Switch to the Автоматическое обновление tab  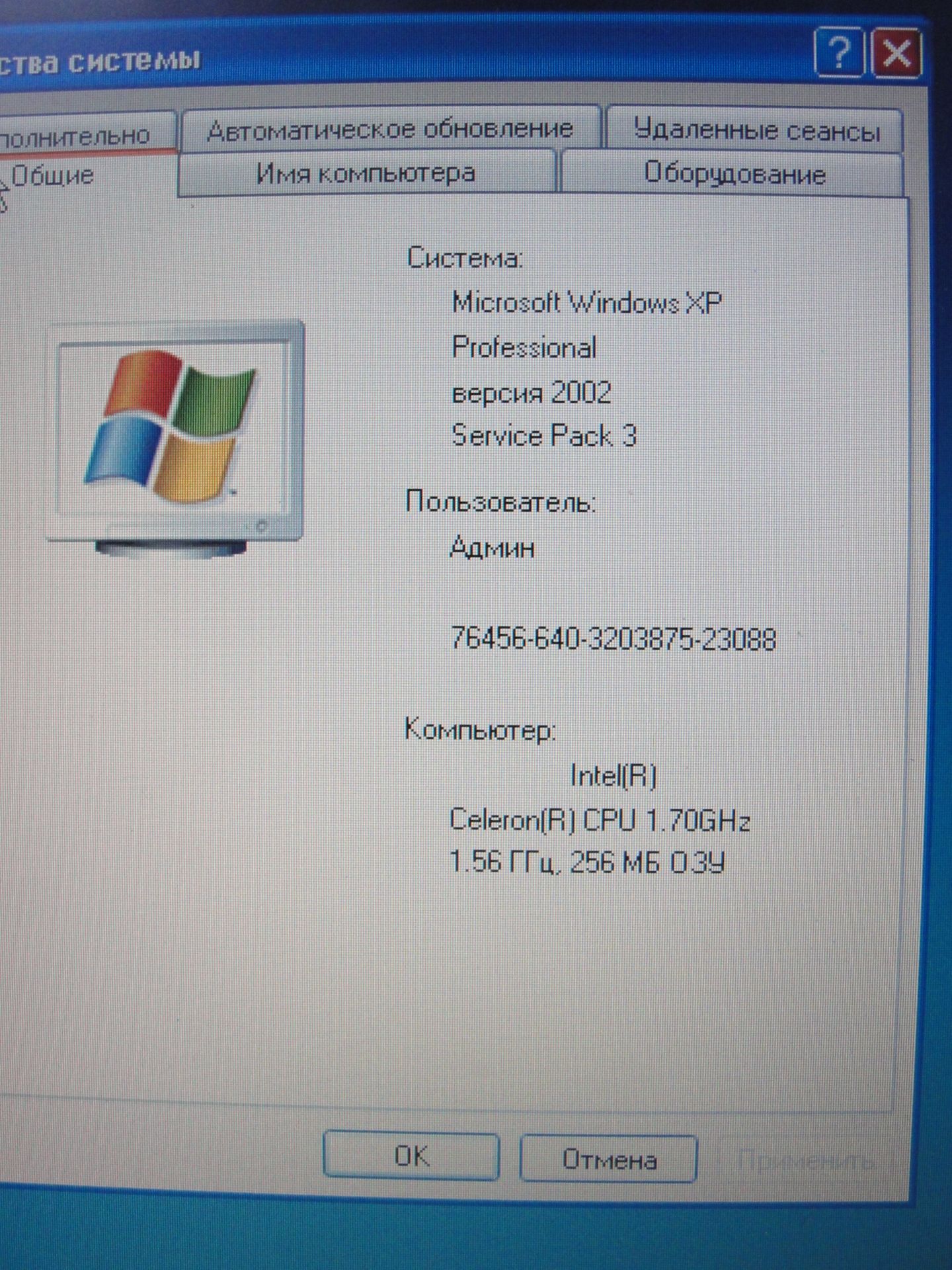390,128
